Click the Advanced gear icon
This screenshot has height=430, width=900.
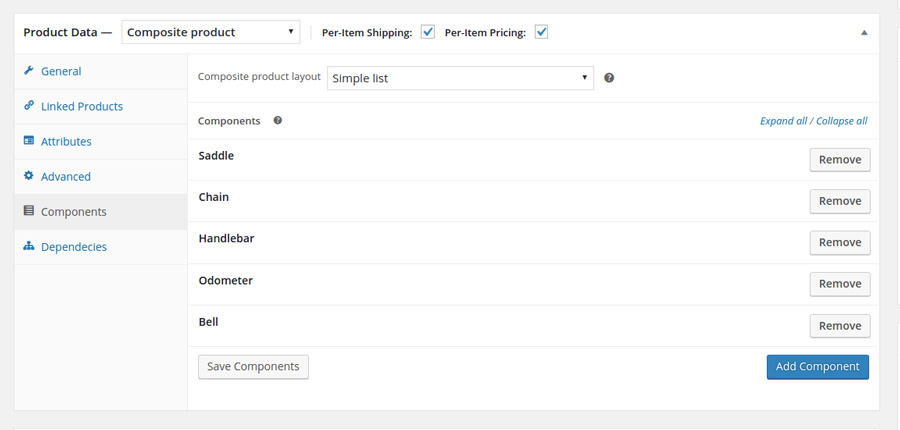29,176
